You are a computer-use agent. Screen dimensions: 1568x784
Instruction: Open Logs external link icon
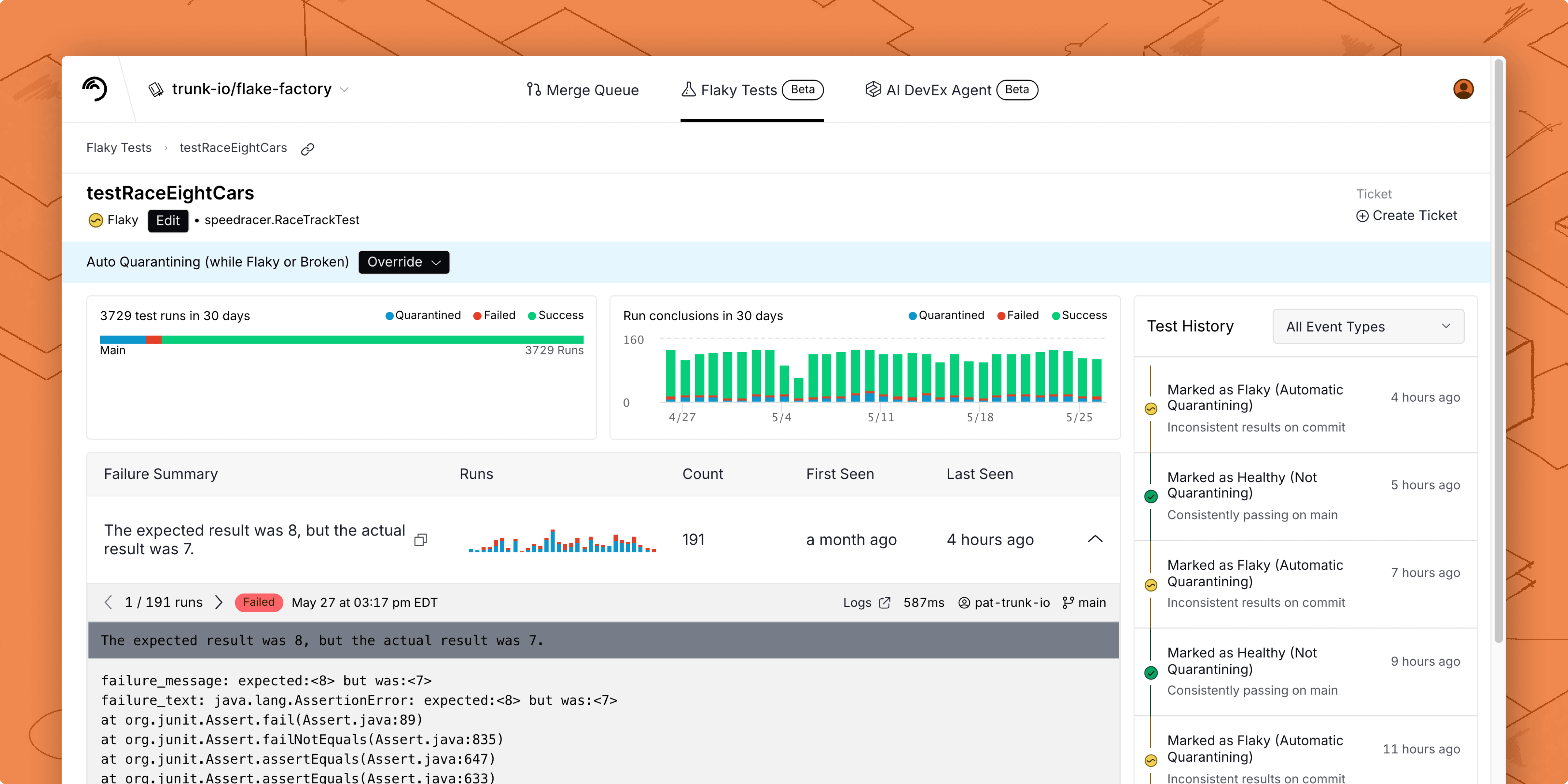885,603
